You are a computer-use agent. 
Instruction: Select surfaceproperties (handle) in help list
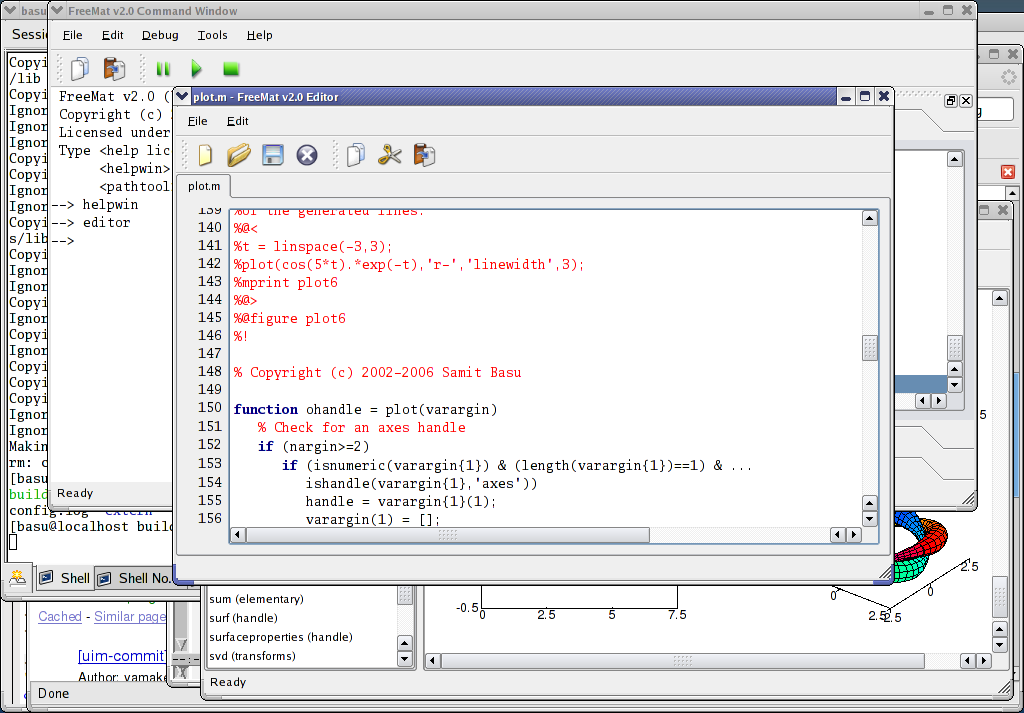tap(281, 637)
